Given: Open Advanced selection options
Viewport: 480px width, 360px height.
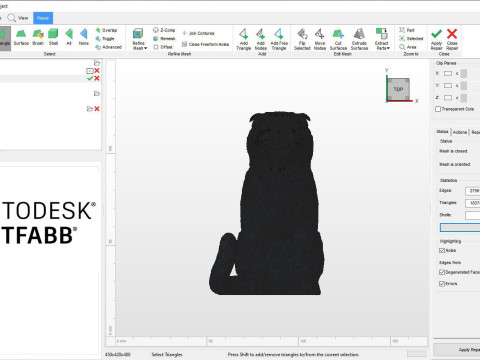Looking at the screenshot, I should 109,47.
